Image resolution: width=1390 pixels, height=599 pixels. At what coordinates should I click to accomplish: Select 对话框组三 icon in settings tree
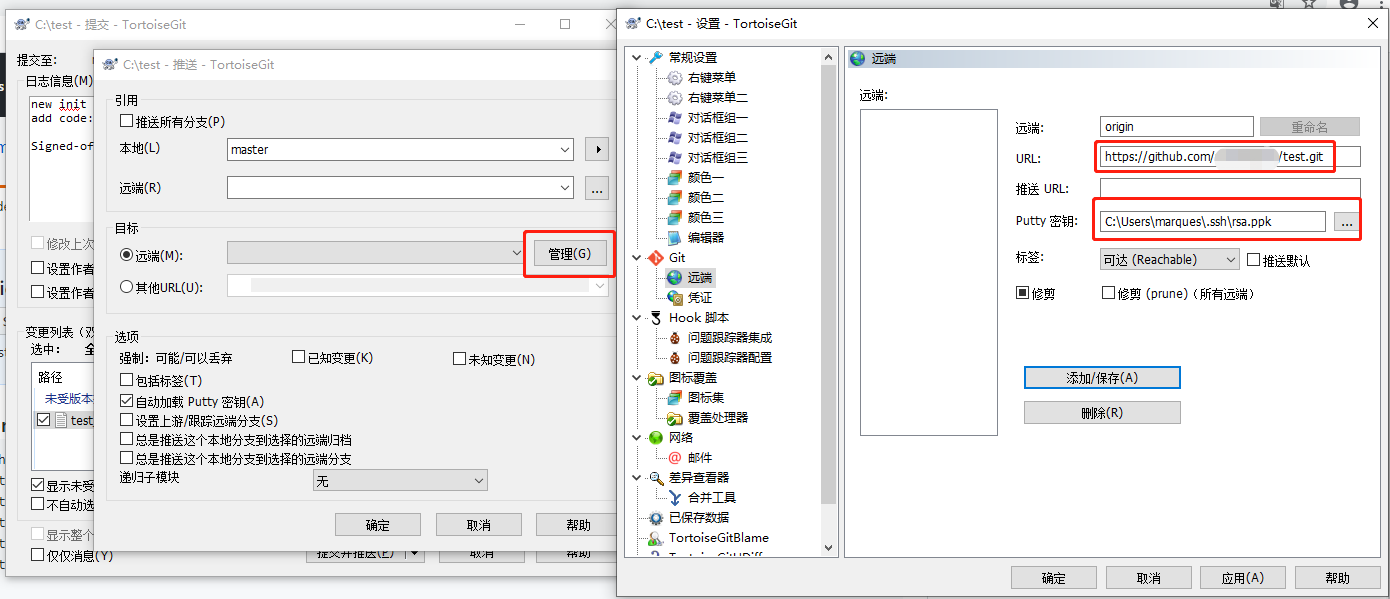pos(675,157)
